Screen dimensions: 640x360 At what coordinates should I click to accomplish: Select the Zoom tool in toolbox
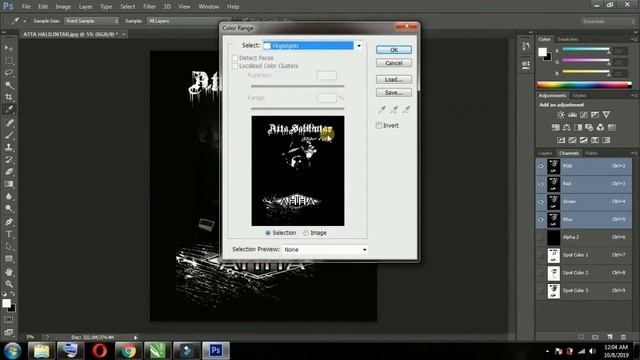pos(9,284)
